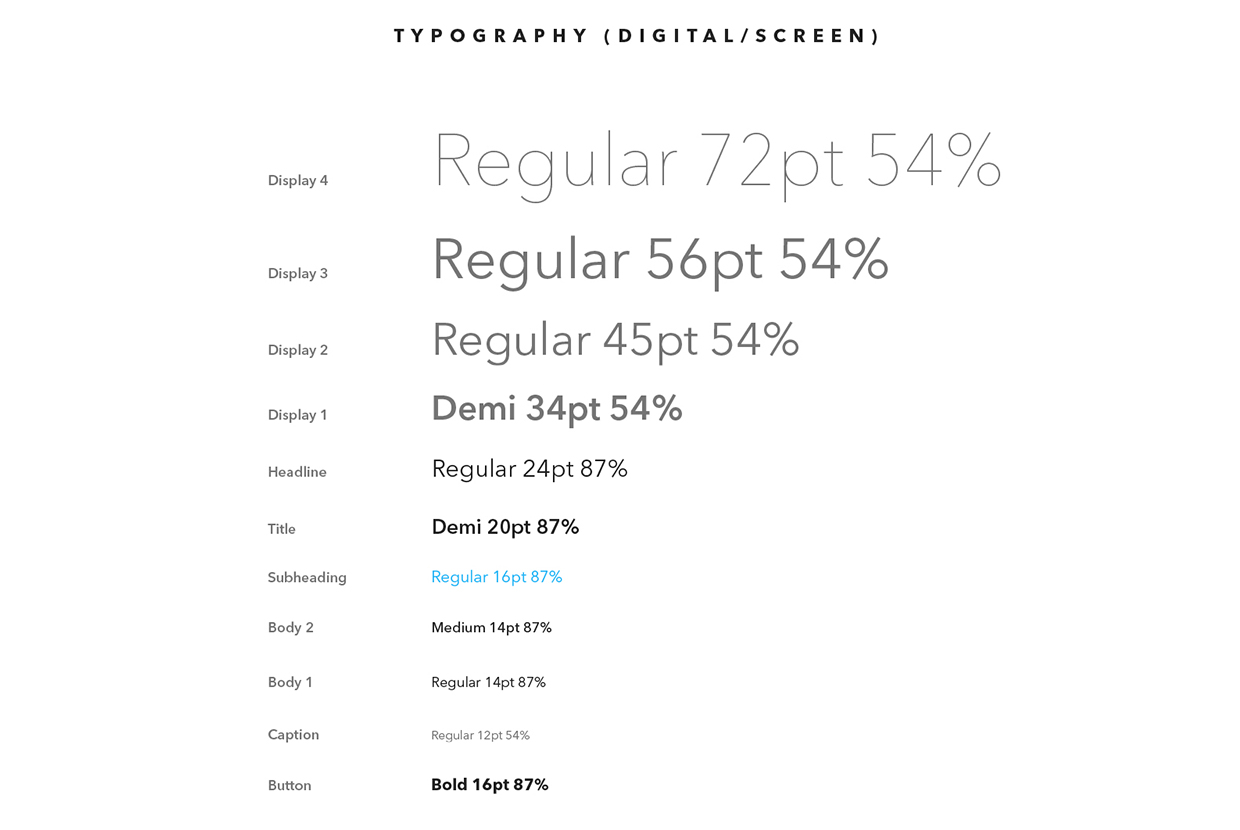Click the Bold 16pt 87% button text
The height and width of the screenshot is (830, 1240).
[x=490, y=785]
